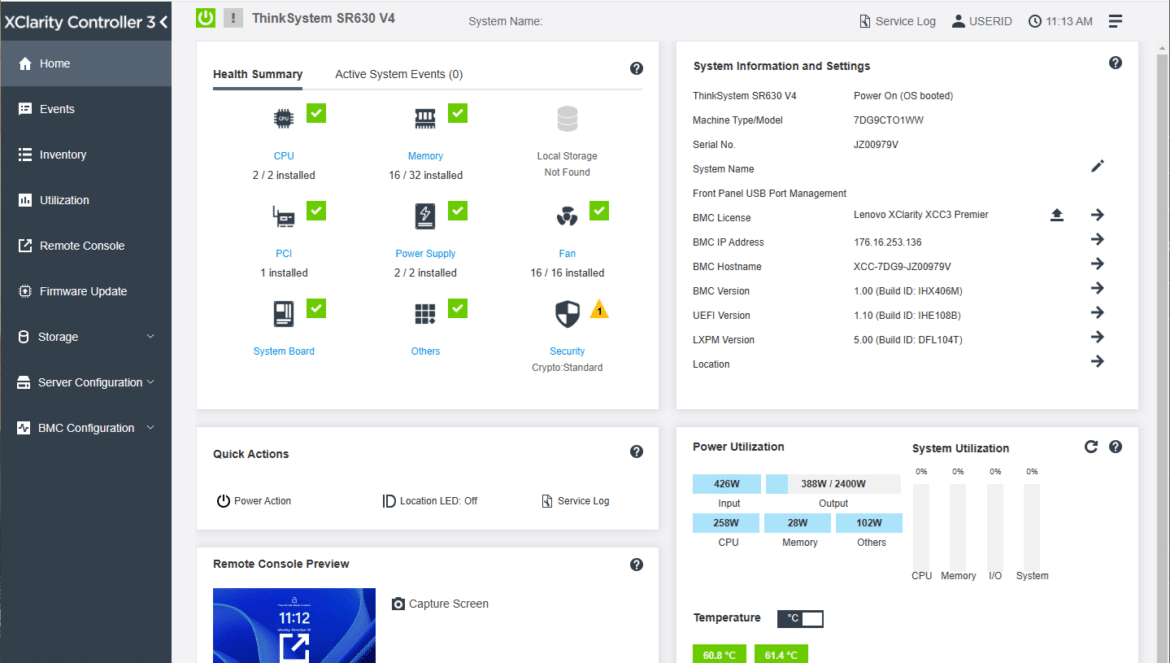Screen dimensions: 1170x663
Task: Open help for Quick Actions panel
Action: tap(636, 451)
